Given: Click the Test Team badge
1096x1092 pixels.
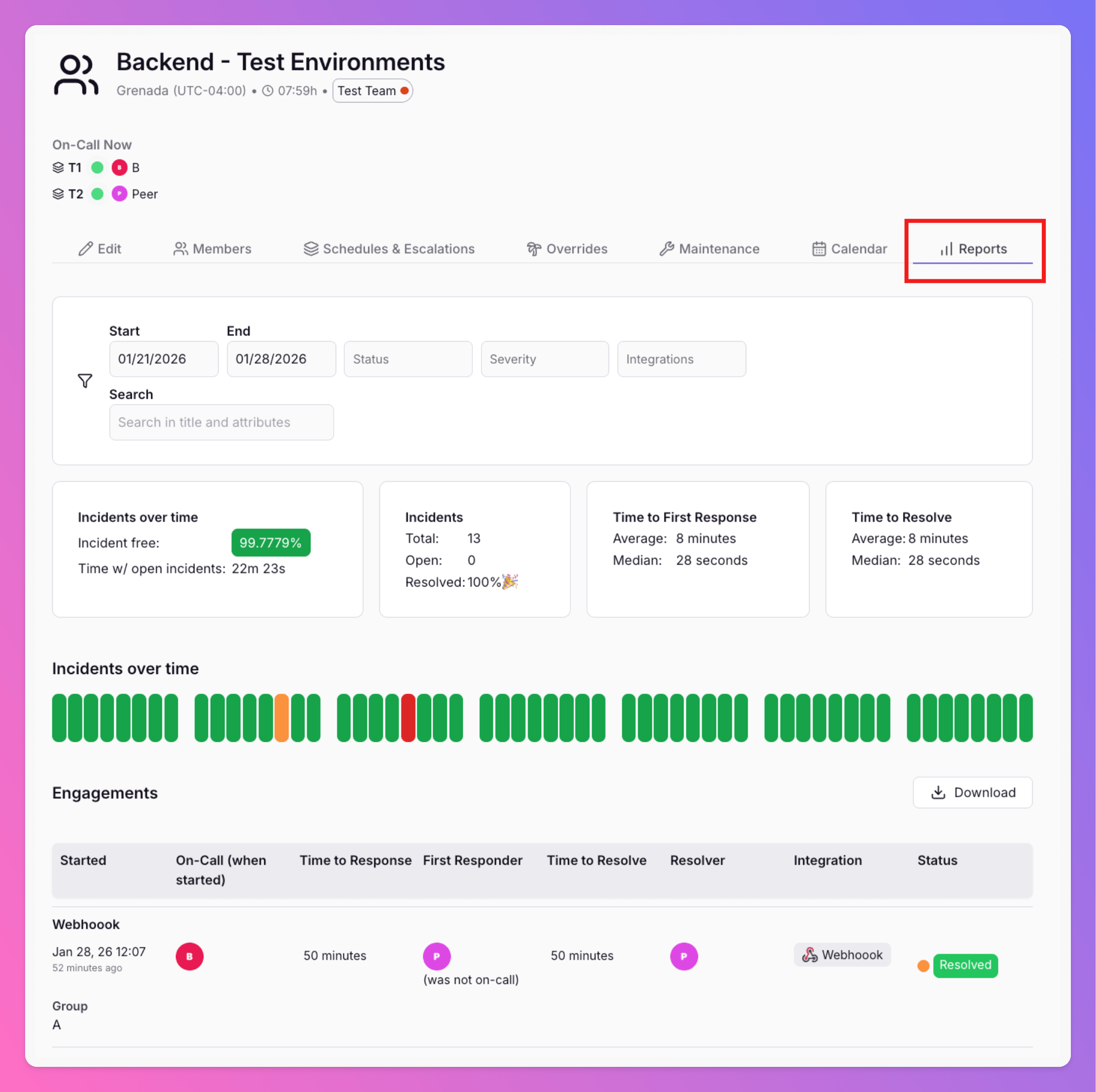Looking at the screenshot, I should [372, 91].
